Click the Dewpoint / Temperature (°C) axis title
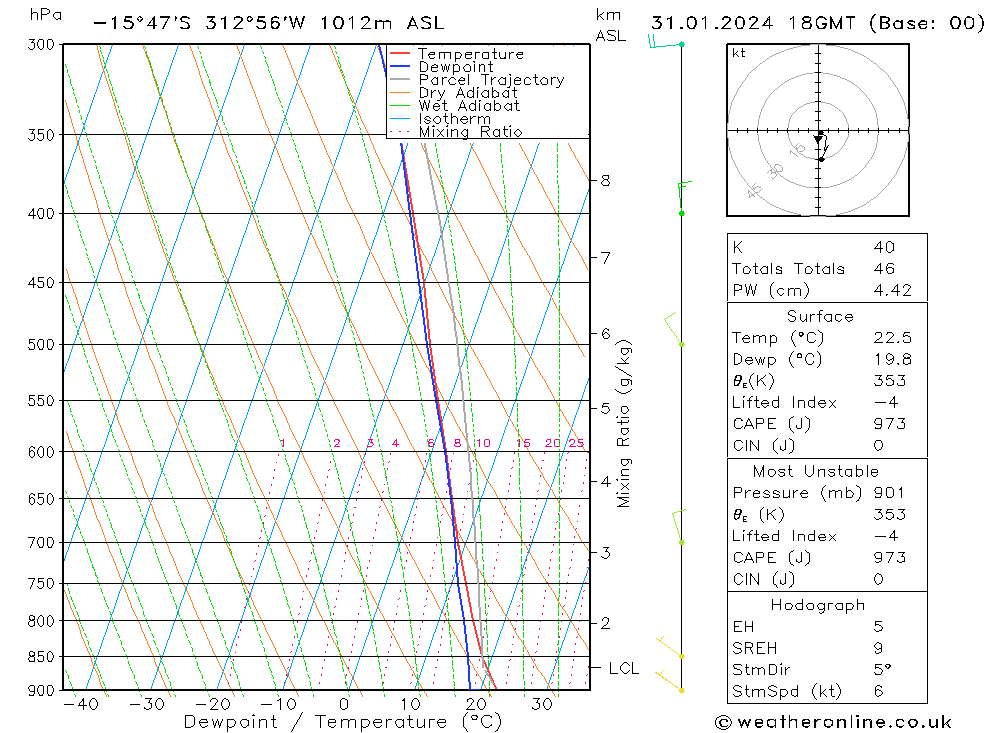This screenshot has height=733, width=1000. click(x=343, y=722)
